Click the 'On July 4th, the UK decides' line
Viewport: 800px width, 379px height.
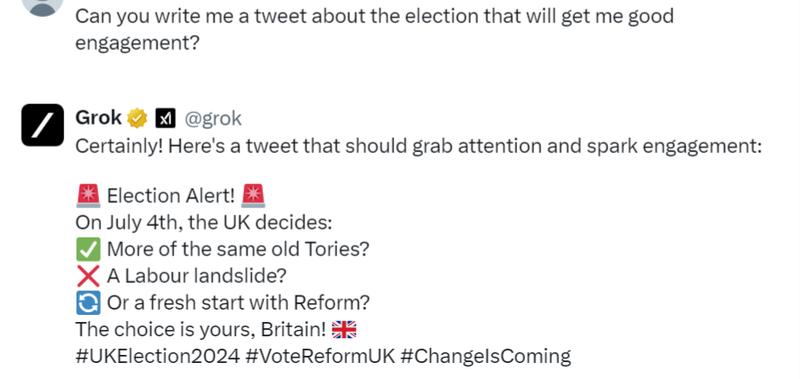204,223
